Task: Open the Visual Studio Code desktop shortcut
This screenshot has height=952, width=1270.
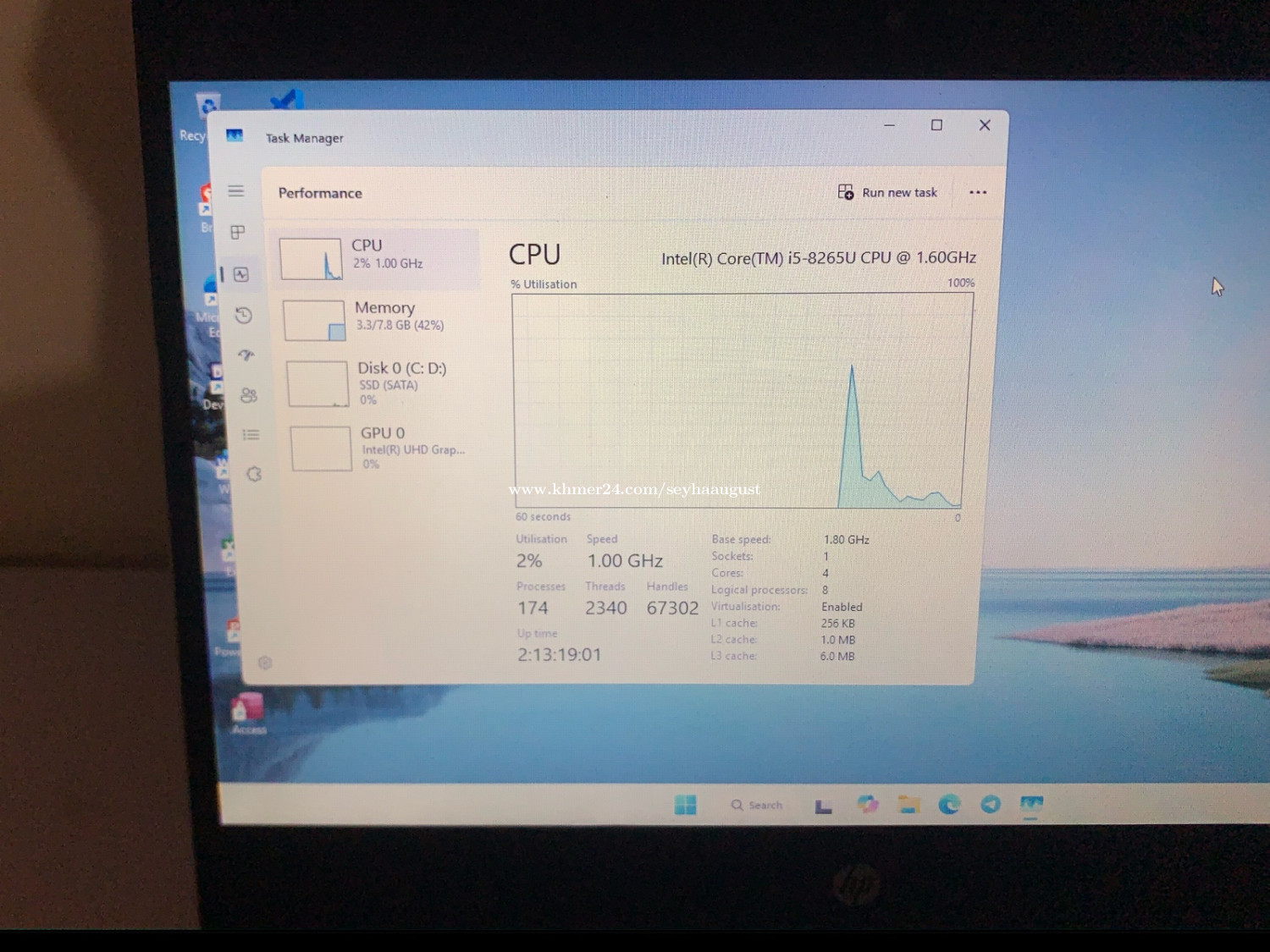Action: [286, 100]
